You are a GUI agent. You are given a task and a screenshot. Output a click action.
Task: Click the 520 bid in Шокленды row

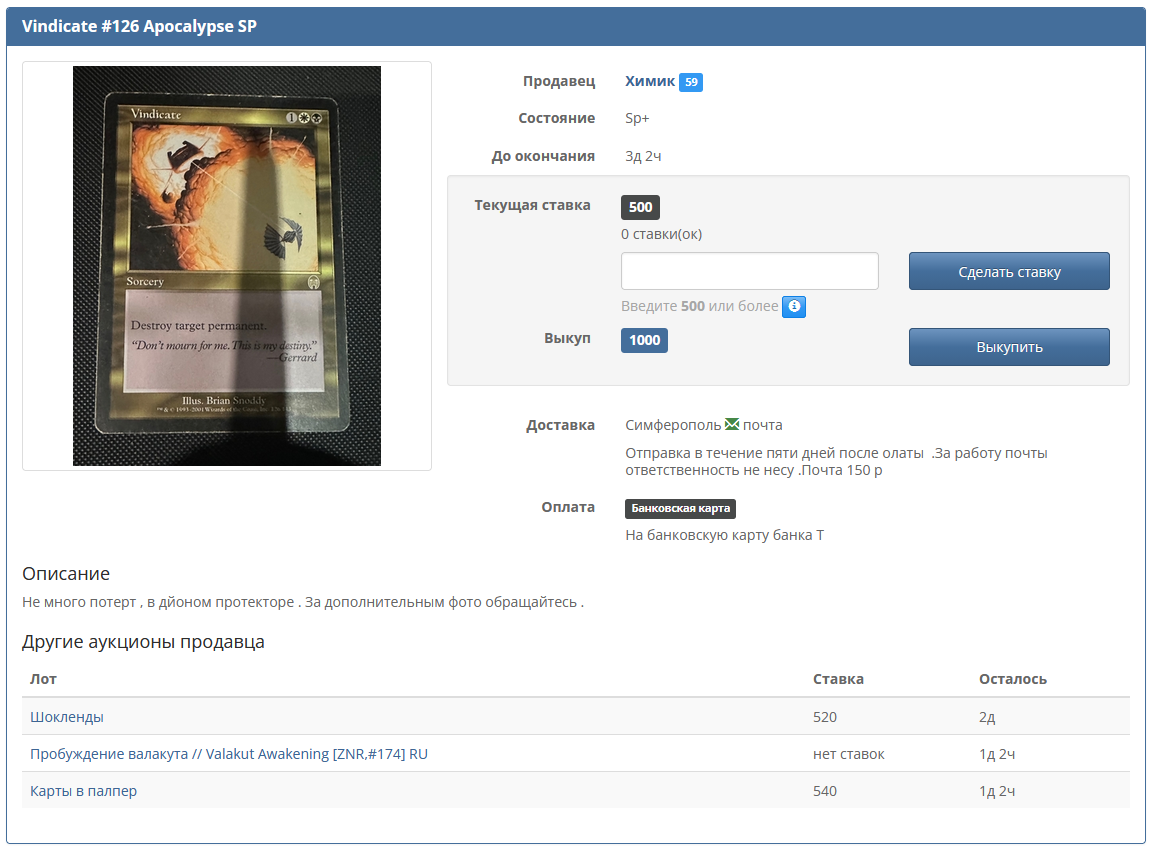[x=824, y=717]
